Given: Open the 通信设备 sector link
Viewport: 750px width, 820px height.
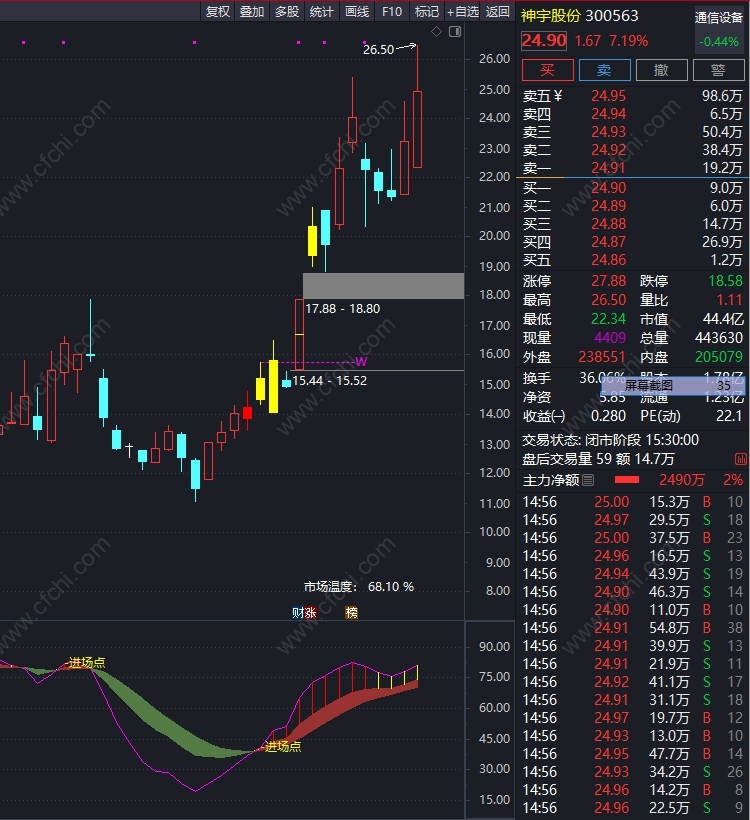Looking at the screenshot, I should point(719,18).
